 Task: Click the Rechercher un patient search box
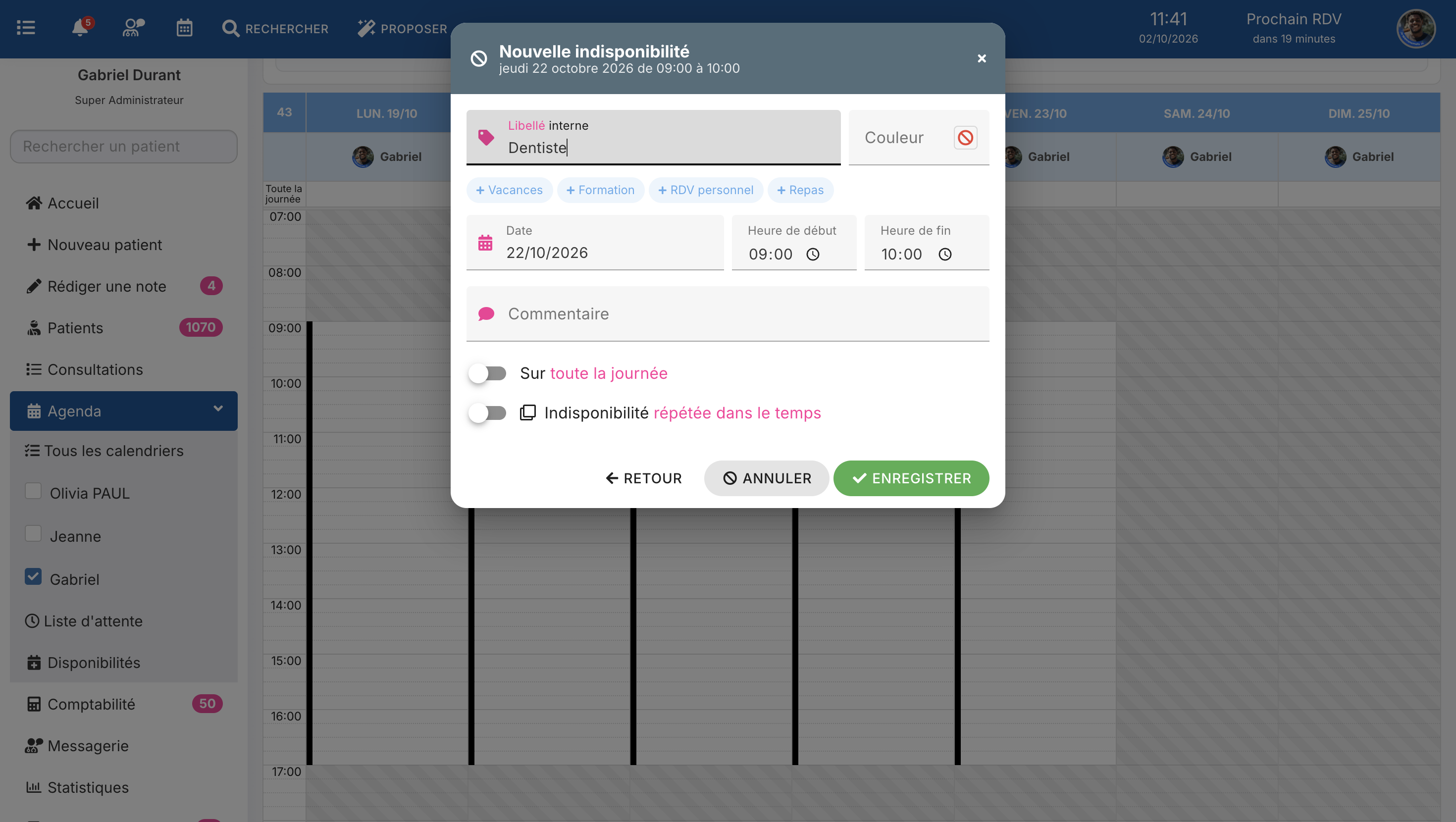pos(124,147)
